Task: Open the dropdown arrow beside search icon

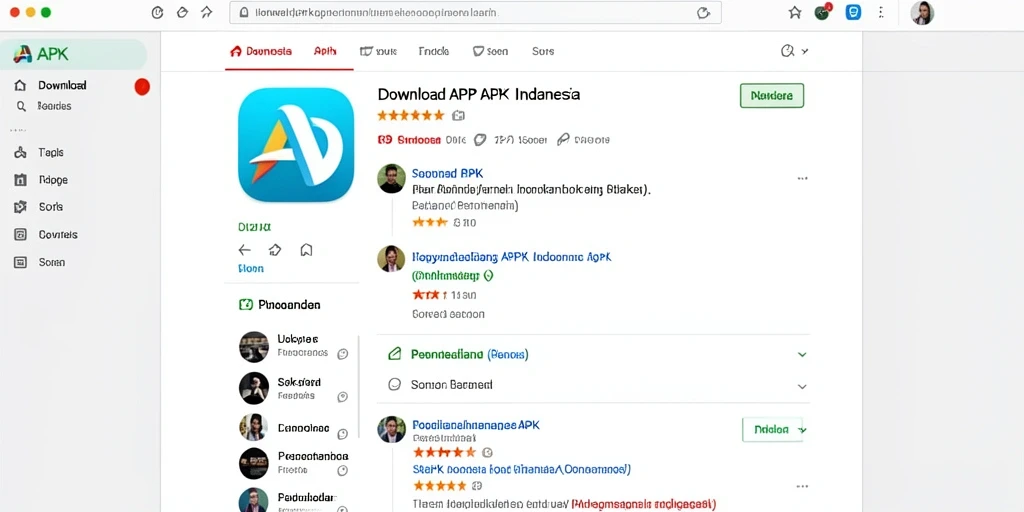Action: pos(805,51)
